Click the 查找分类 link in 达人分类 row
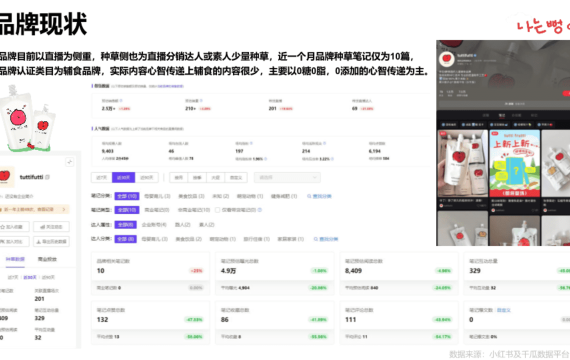This screenshot has width=570, height=360. [x=326, y=239]
